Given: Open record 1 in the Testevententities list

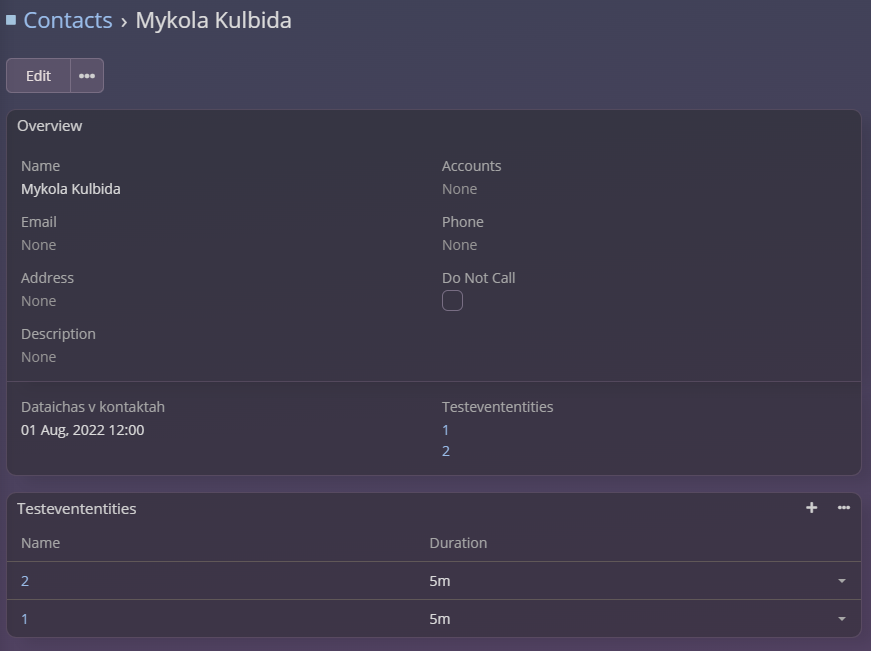Looking at the screenshot, I should [25, 619].
